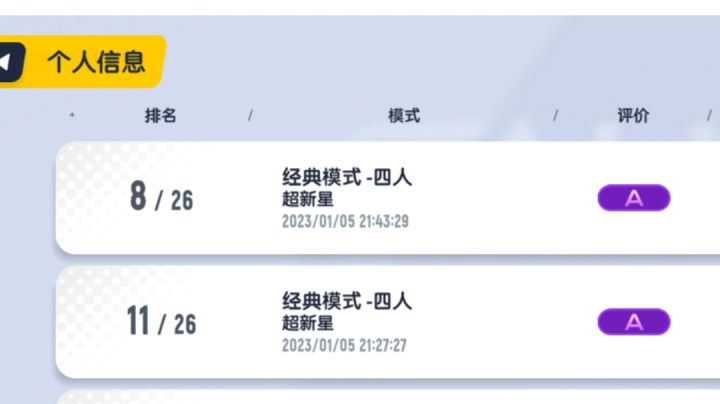The width and height of the screenshot is (720, 404).
Task: Click 超新星 label in the 21:27:27 match
Action: pyautogui.click(x=308, y=323)
